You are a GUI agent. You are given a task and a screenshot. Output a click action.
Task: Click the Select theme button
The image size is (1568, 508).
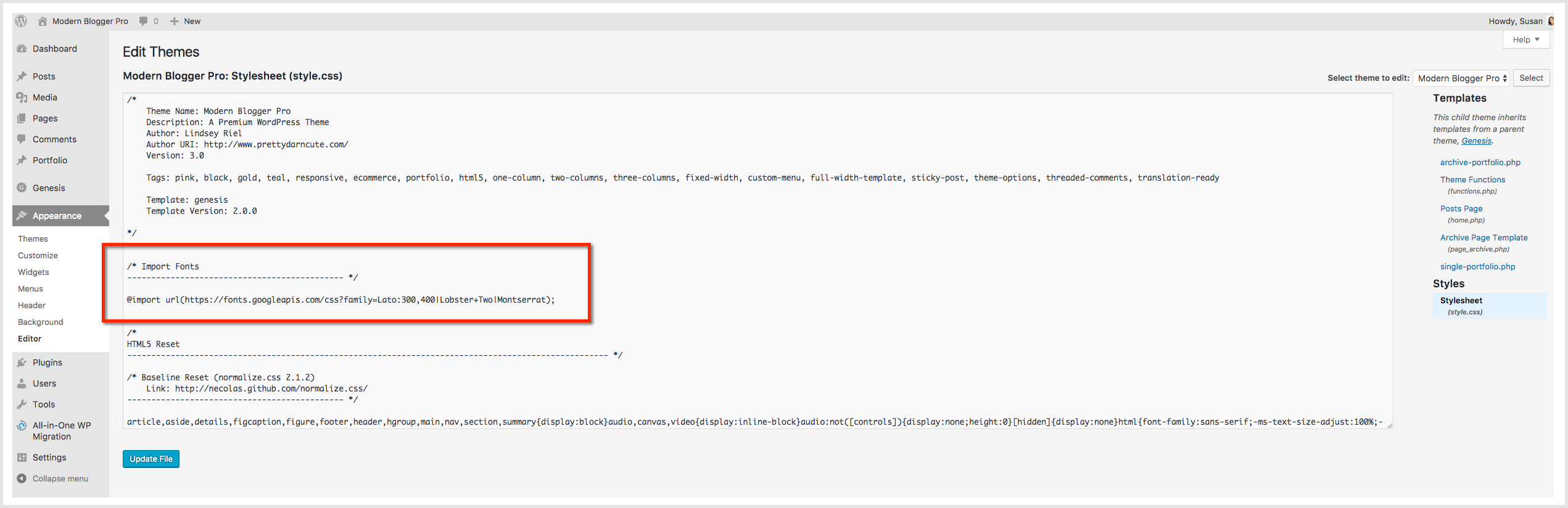point(1531,78)
